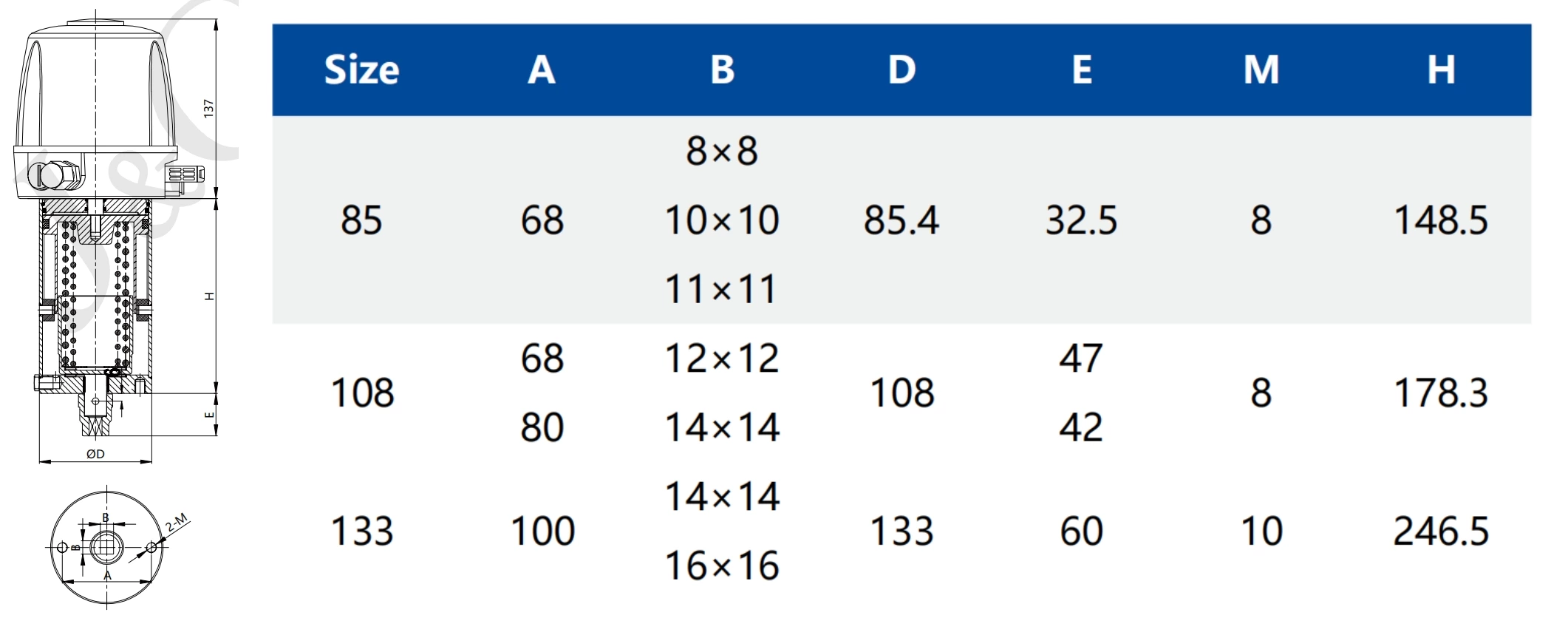The width and height of the screenshot is (1568, 618).
Task: Click the 246.5 height value
Action: coord(1441,531)
